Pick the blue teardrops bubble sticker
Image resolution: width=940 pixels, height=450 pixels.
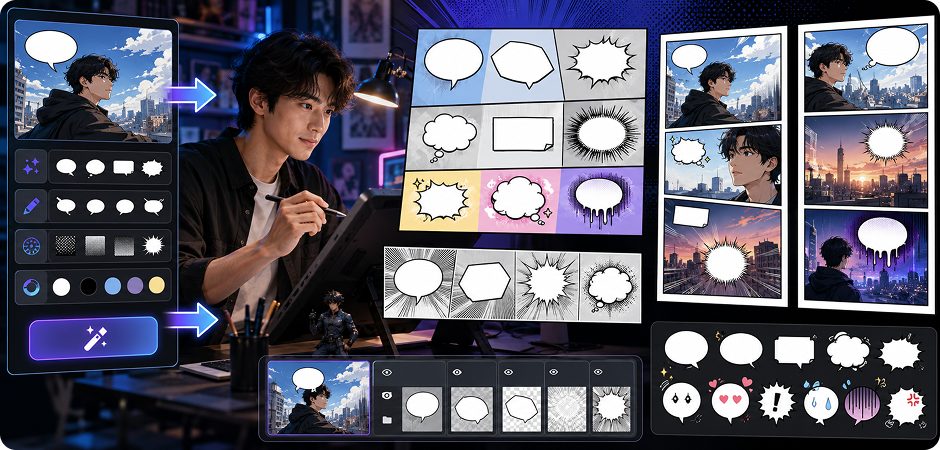pyautogui.click(x=821, y=403)
